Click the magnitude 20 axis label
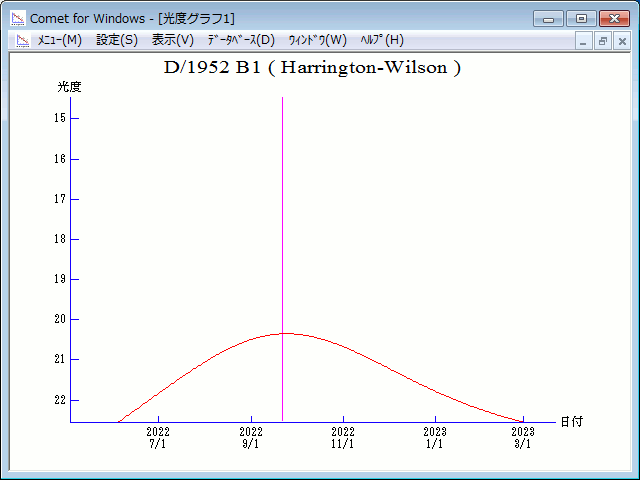The image size is (640, 480). (60, 319)
